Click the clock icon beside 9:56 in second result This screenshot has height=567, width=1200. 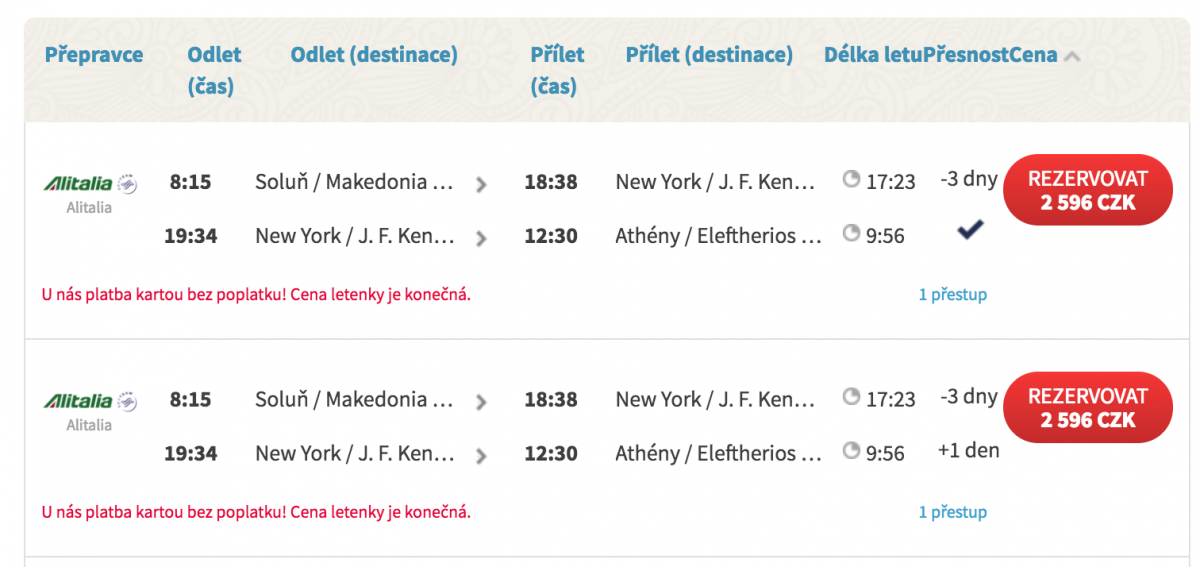851,451
